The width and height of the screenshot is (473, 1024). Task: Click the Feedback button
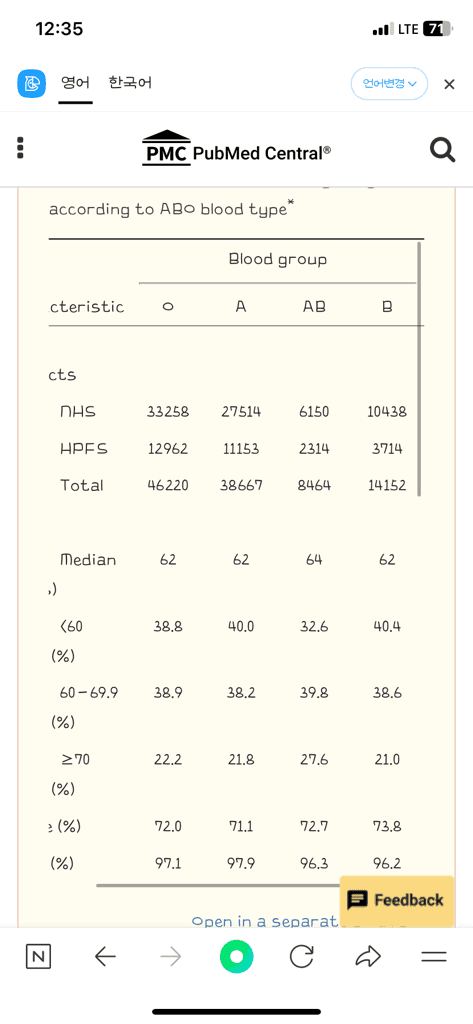[397, 900]
